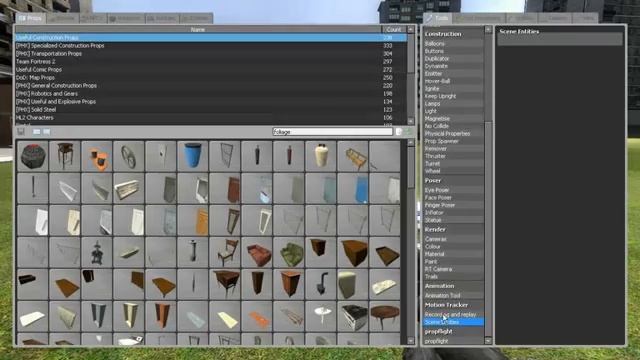Spawn the orange door prop thumbnail
This screenshot has height=360, width=640.
(193, 220)
